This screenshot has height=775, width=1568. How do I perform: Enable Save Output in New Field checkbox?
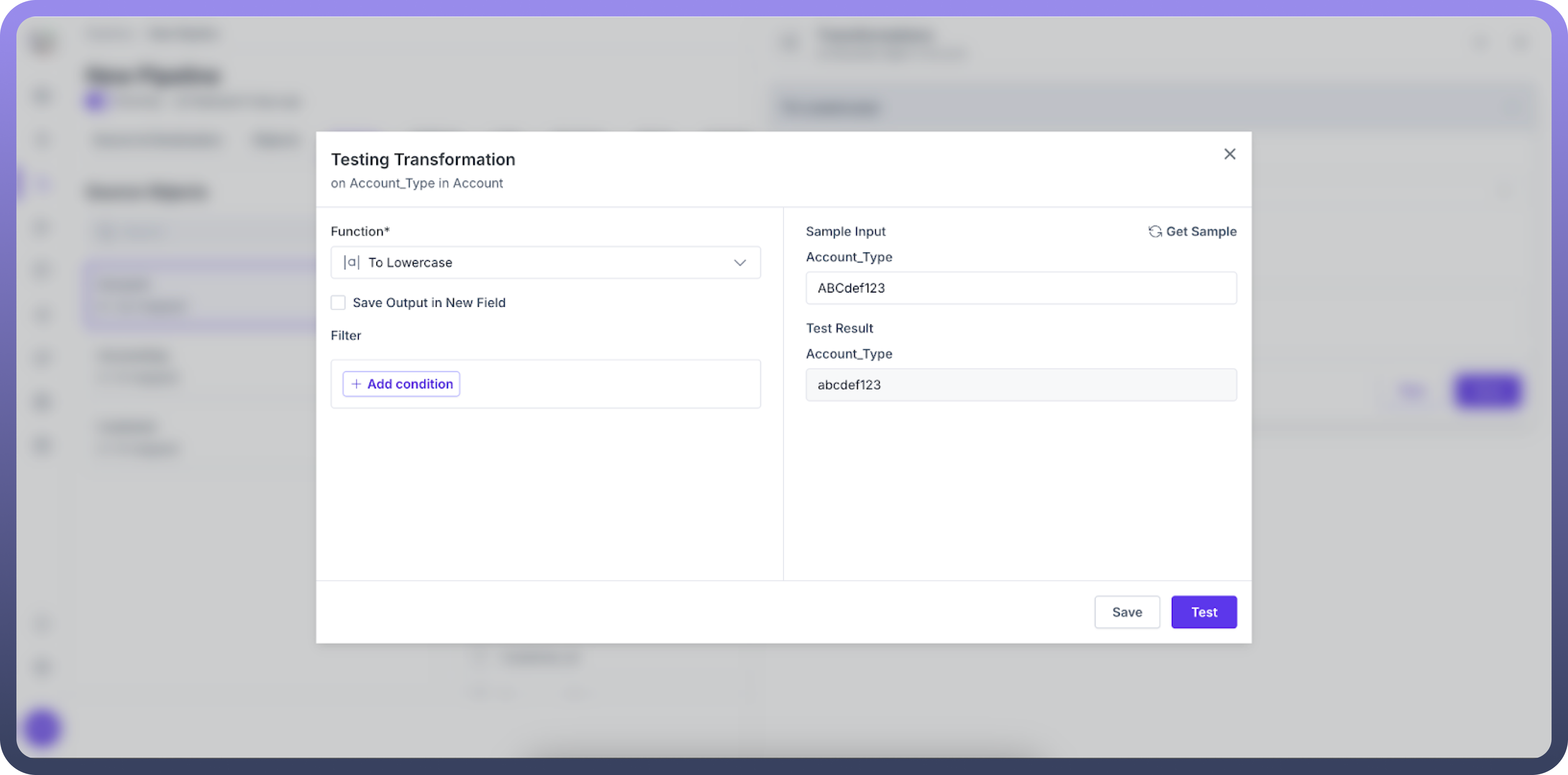pyautogui.click(x=338, y=302)
